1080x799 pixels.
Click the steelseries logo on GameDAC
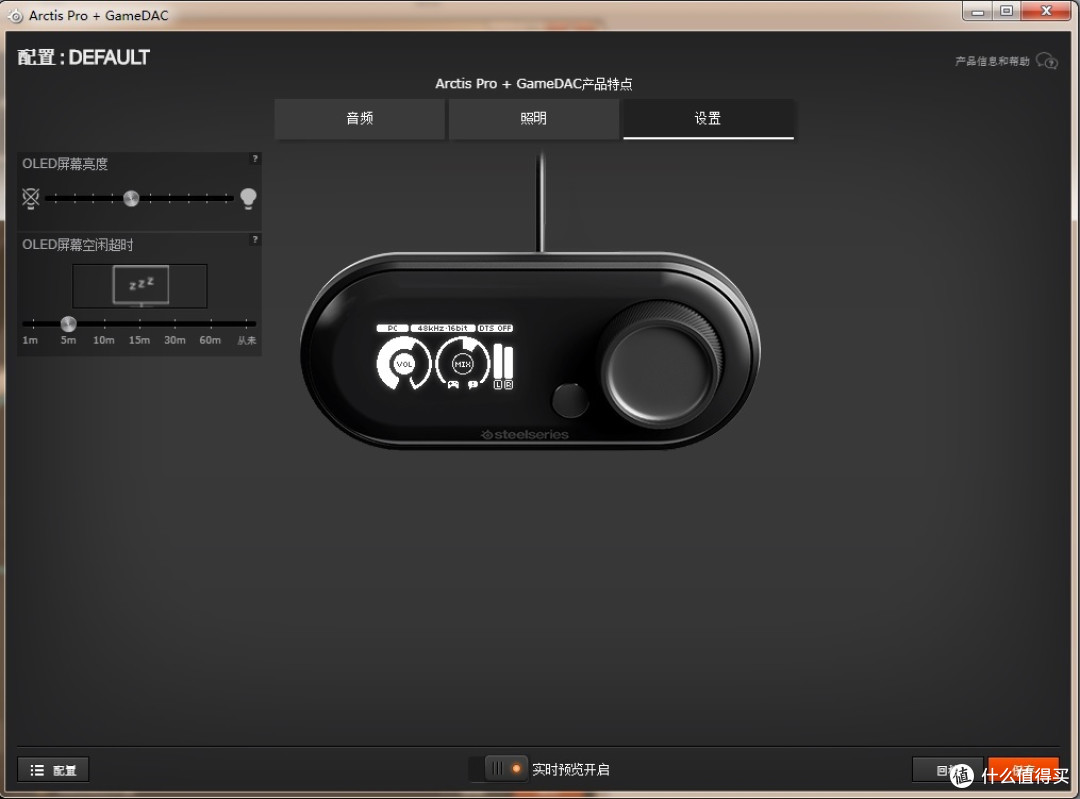click(x=525, y=435)
